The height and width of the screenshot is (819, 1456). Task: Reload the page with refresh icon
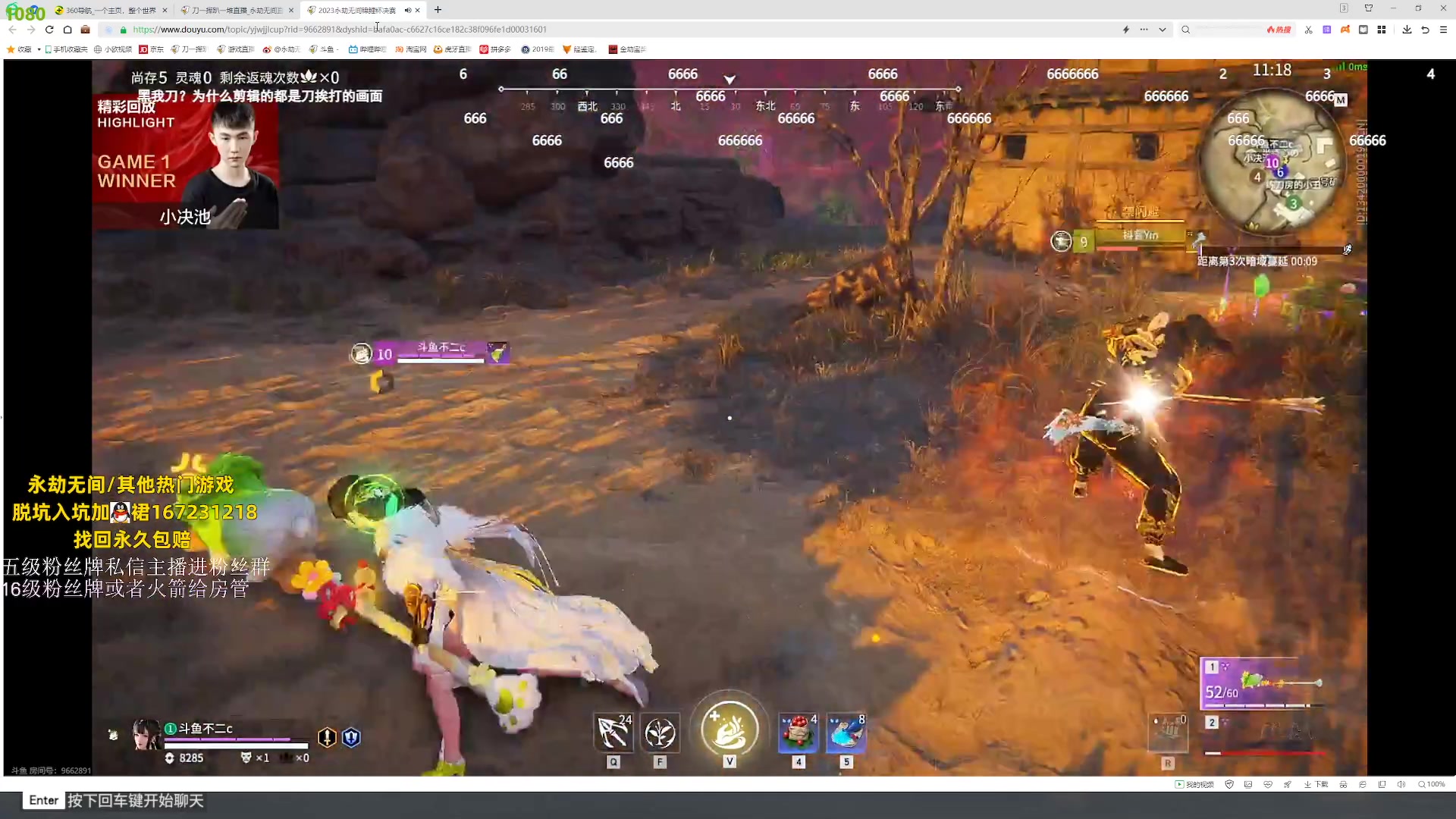[x=49, y=30]
